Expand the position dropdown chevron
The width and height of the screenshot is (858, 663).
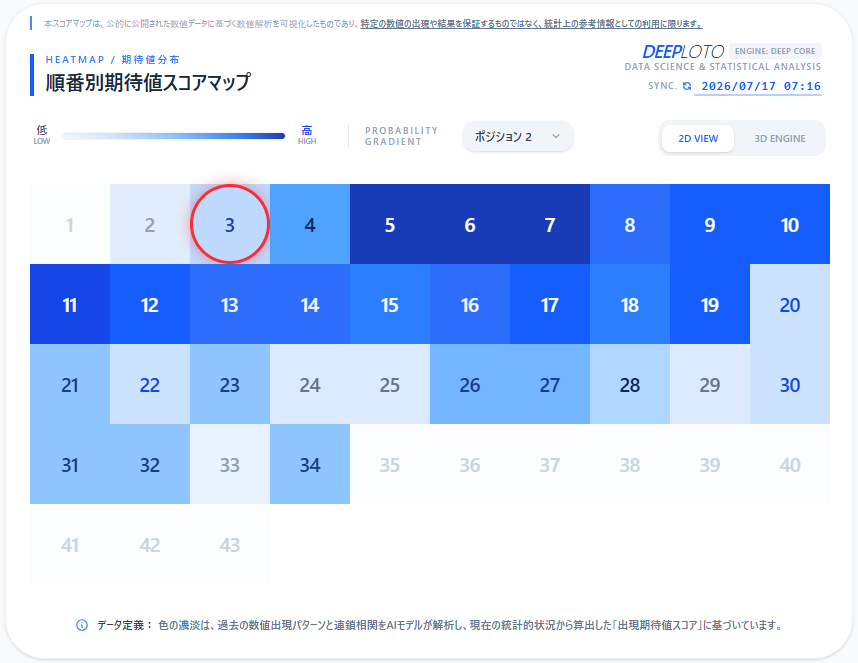pyautogui.click(x=556, y=136)
